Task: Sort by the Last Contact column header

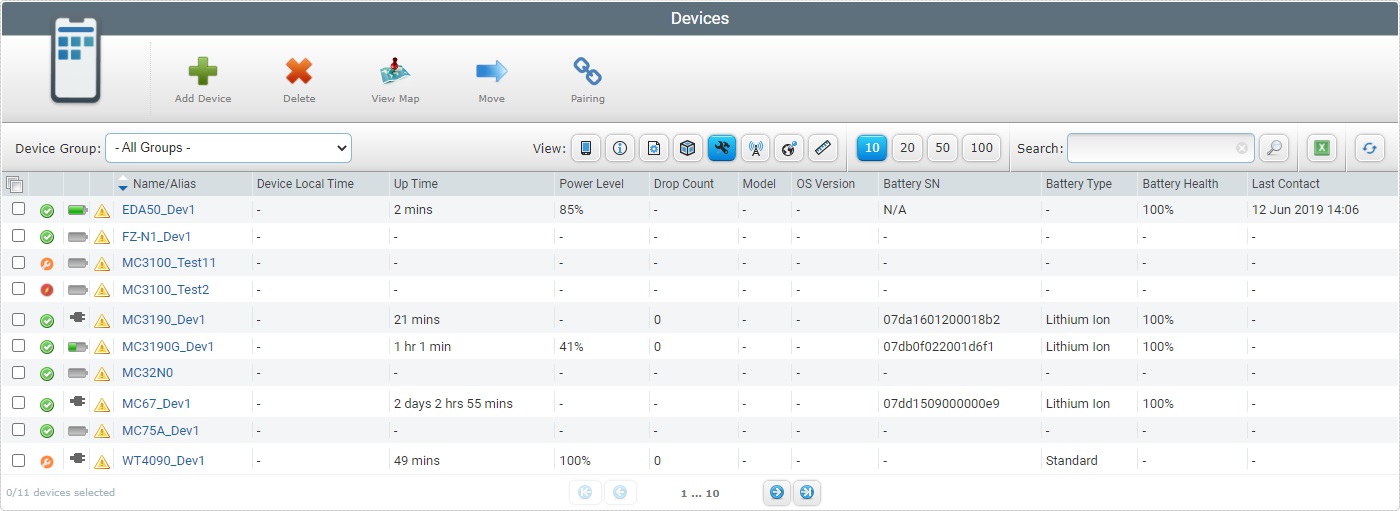Action: click(x=1285, y=184)
